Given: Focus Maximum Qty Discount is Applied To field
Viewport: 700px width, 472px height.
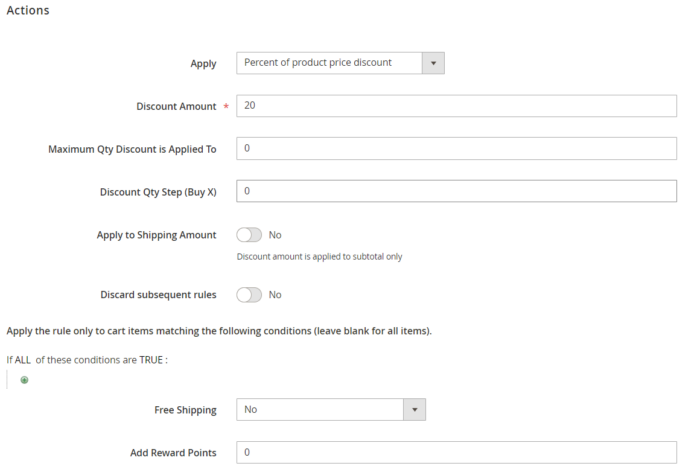Looking at the screenshot, I should tap(456, 148).
